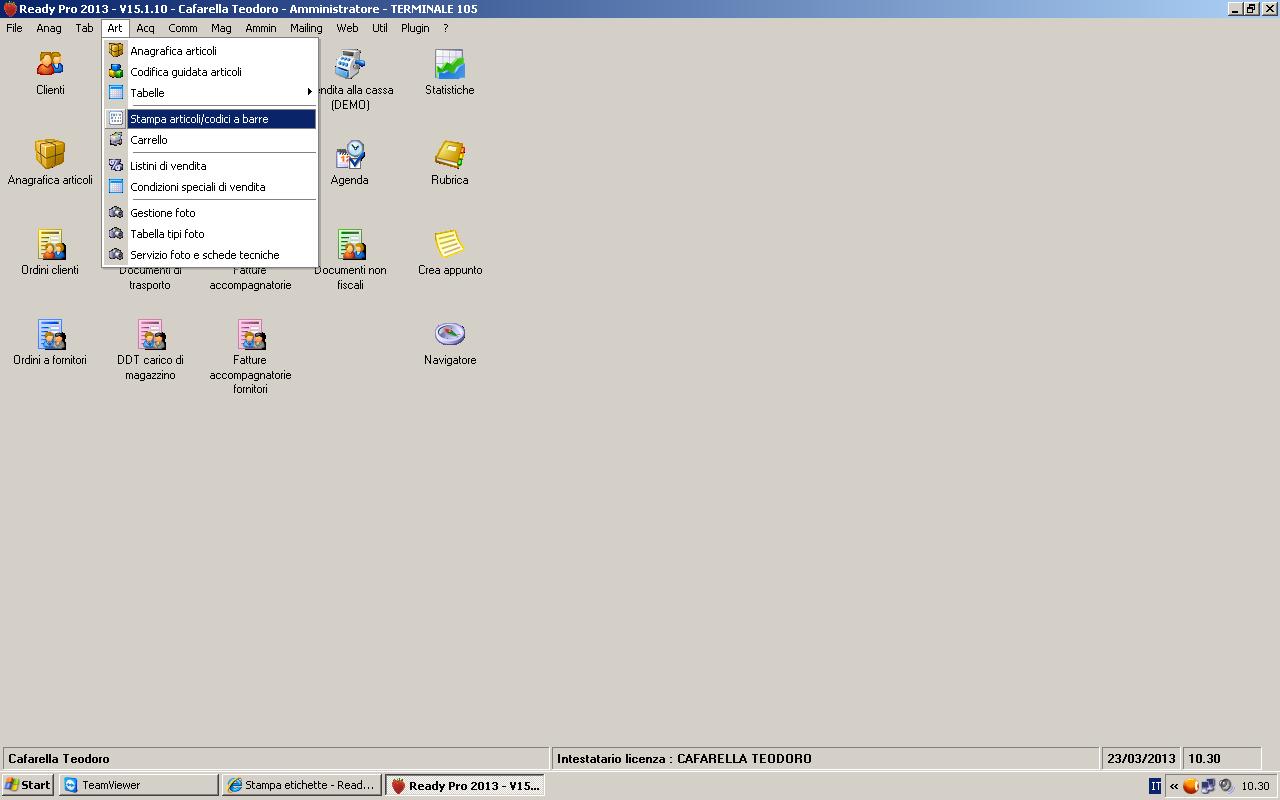Viewport: 1280px width, 800px height.
Task: Switch to TeamViewer in the taskbar
Action: (140, 786)
